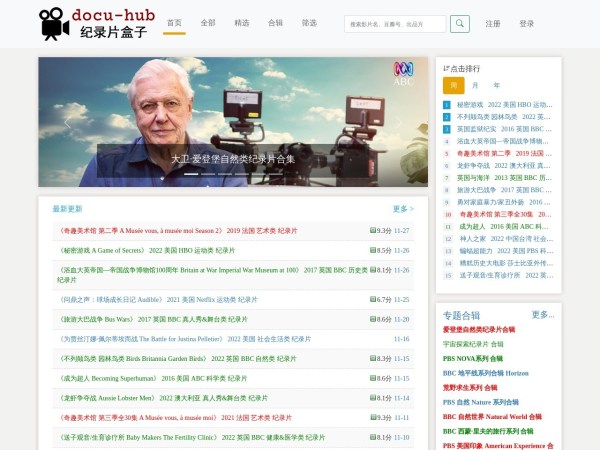
Task: Click the docu-hub camera logo icon
Action: 54,24
